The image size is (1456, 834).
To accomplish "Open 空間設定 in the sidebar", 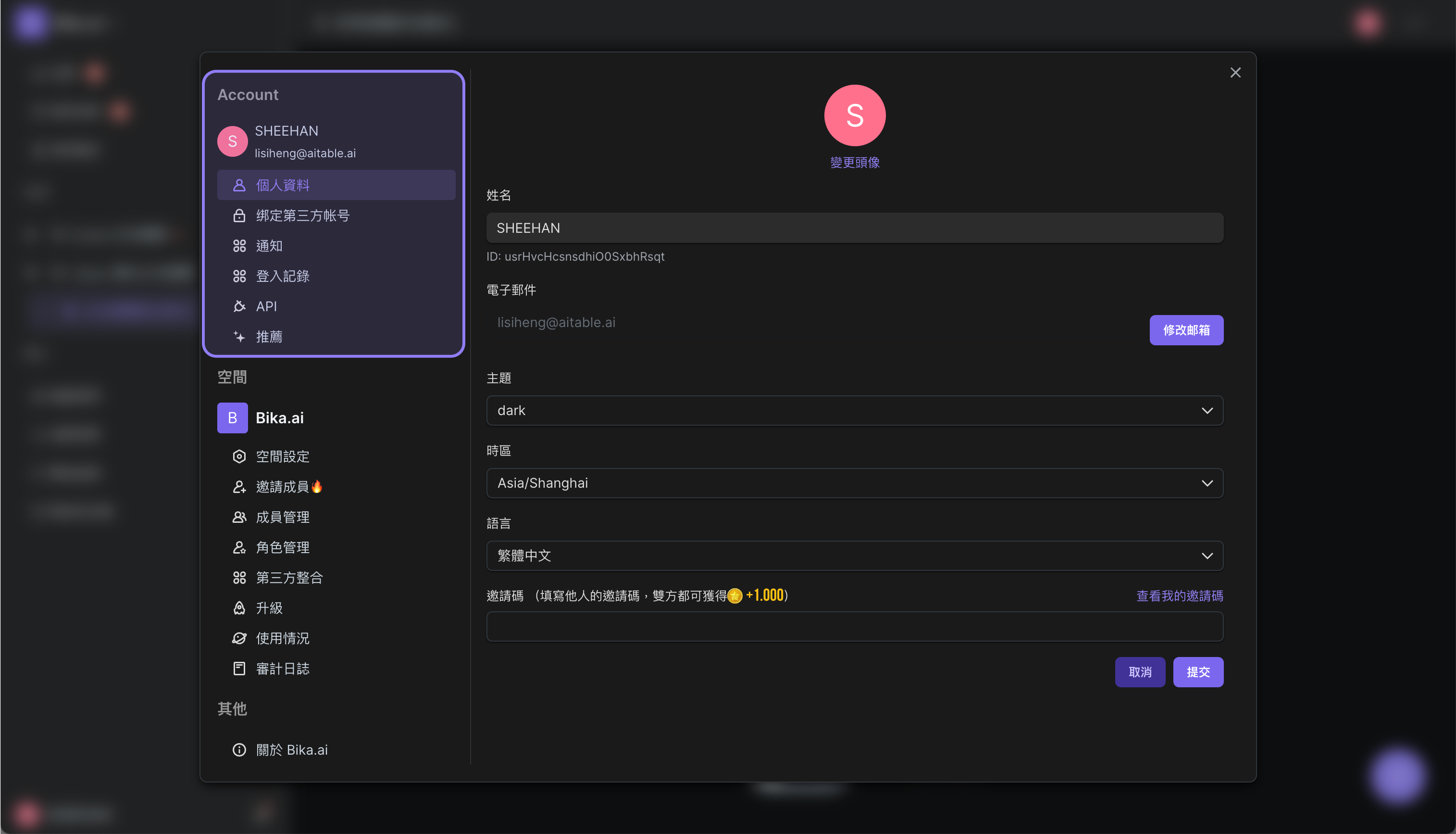I will click(336, 456).
